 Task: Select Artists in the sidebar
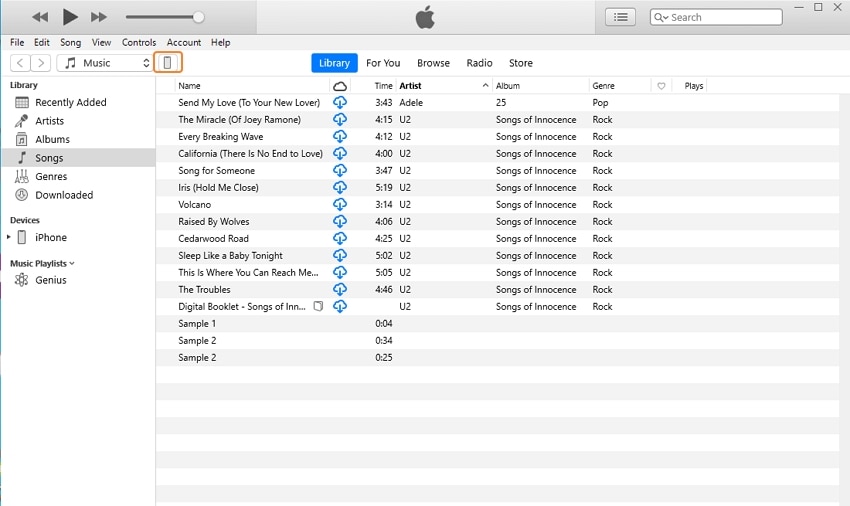click(x=79, y=120)
